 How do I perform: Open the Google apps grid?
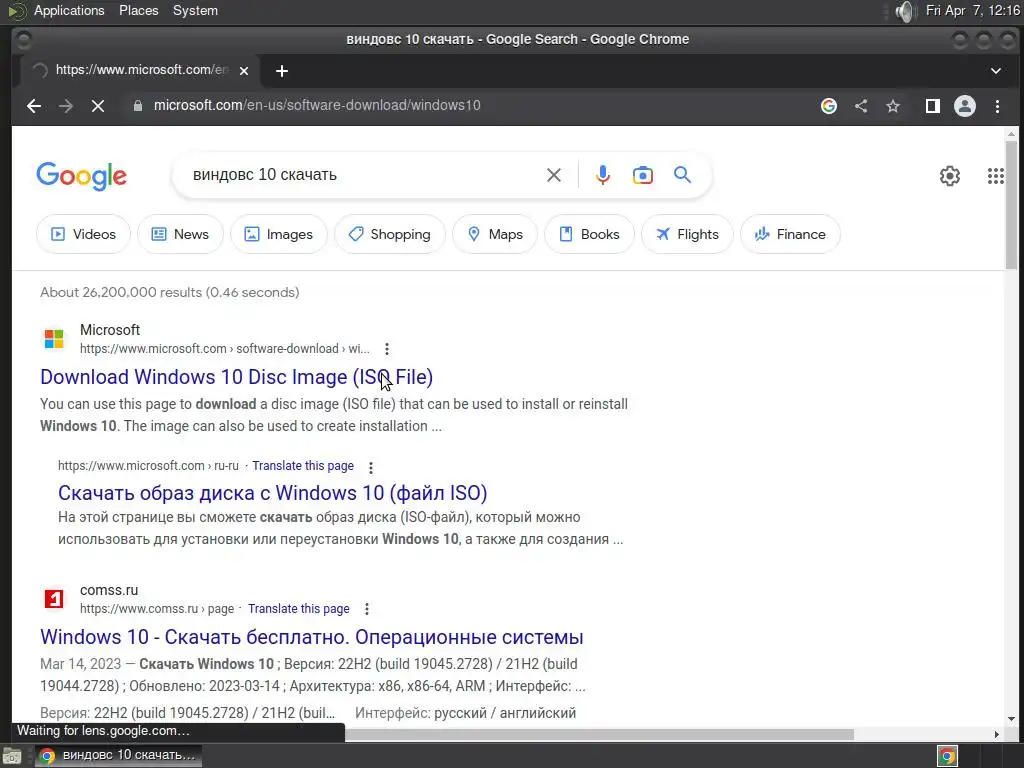(x=996, y=176)
